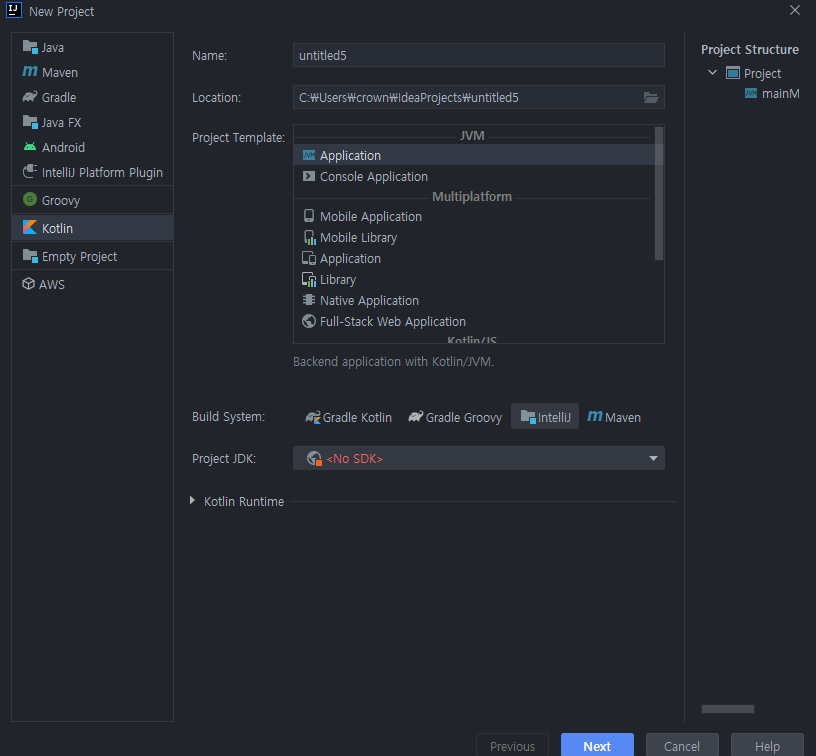The height and width of the screenshot is (756, 816).
Task: Select 'Console Application' template text
Action: [374, 177]
